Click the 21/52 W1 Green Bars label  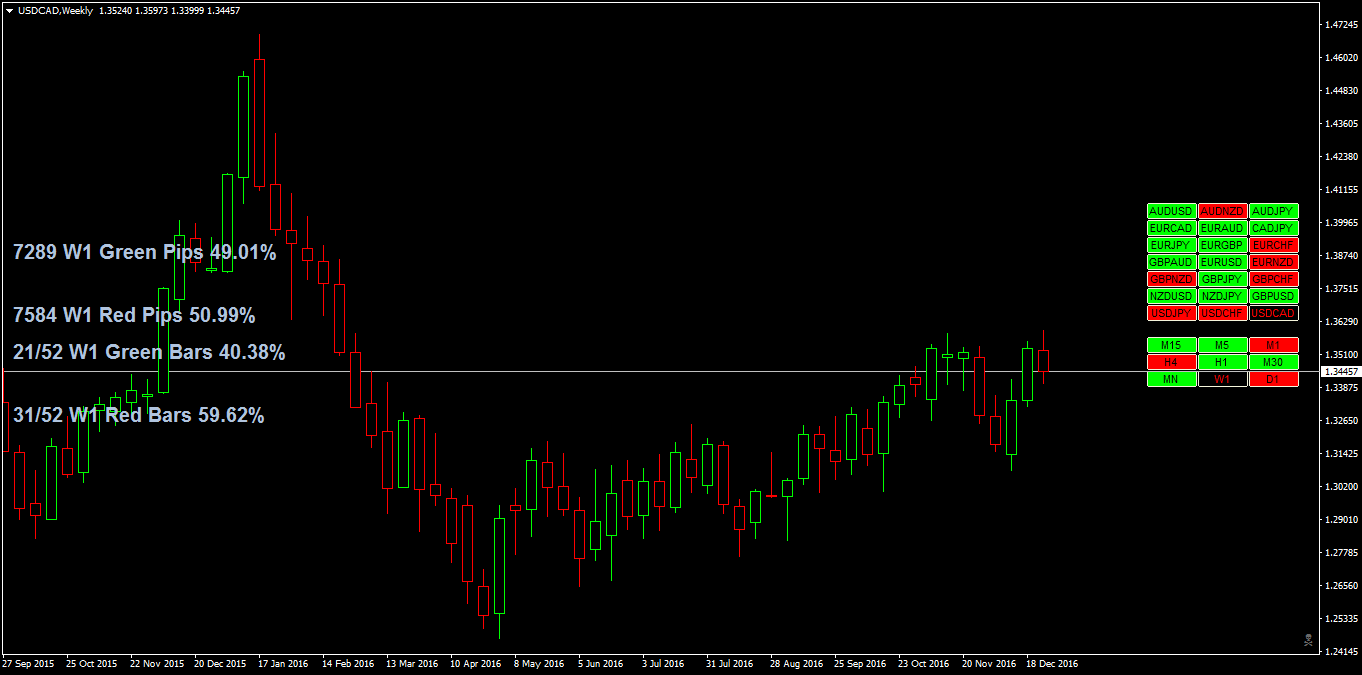point(149,353)
